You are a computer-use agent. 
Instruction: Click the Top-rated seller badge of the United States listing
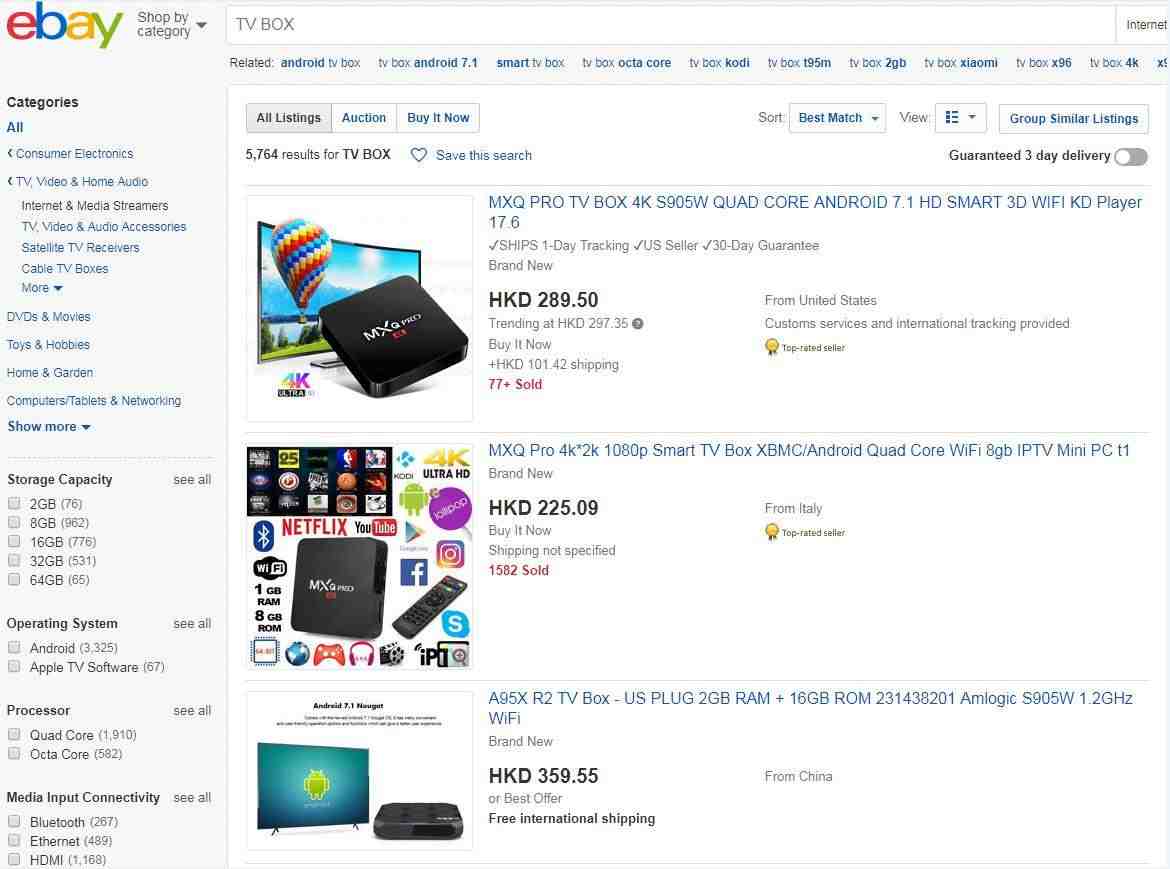[x=804, y=348]
